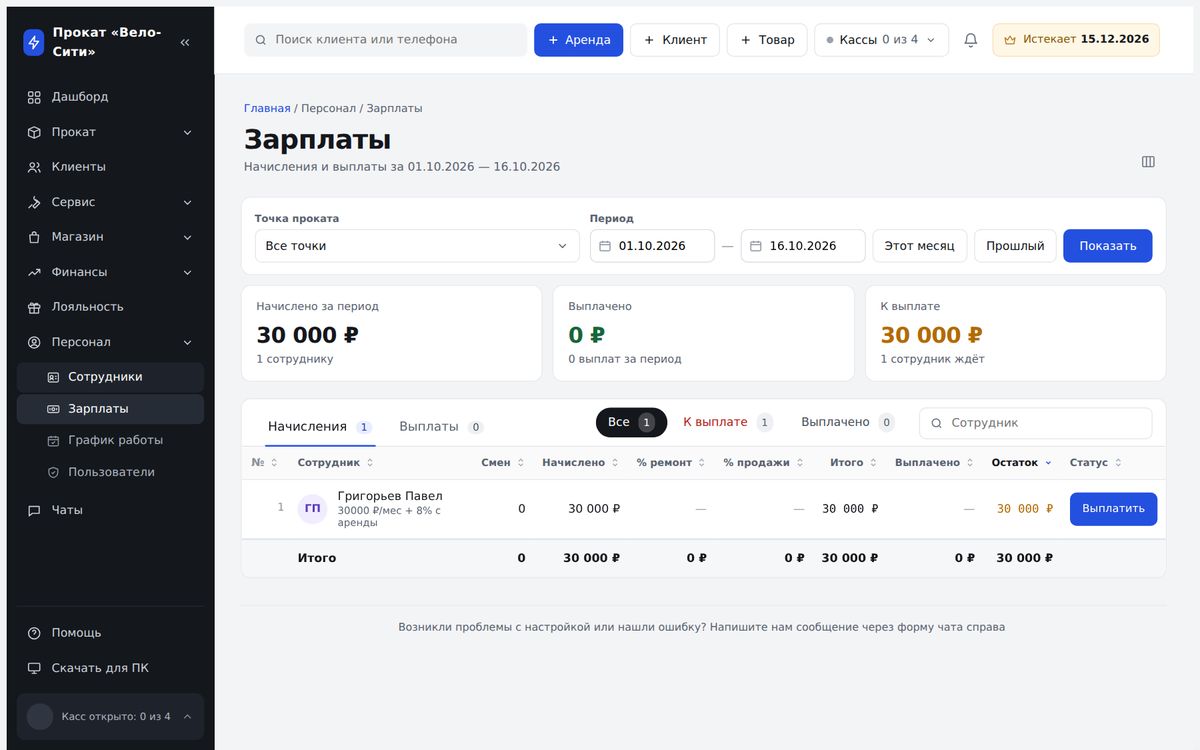Click the Дашборд grid icon

click(34, 97)
